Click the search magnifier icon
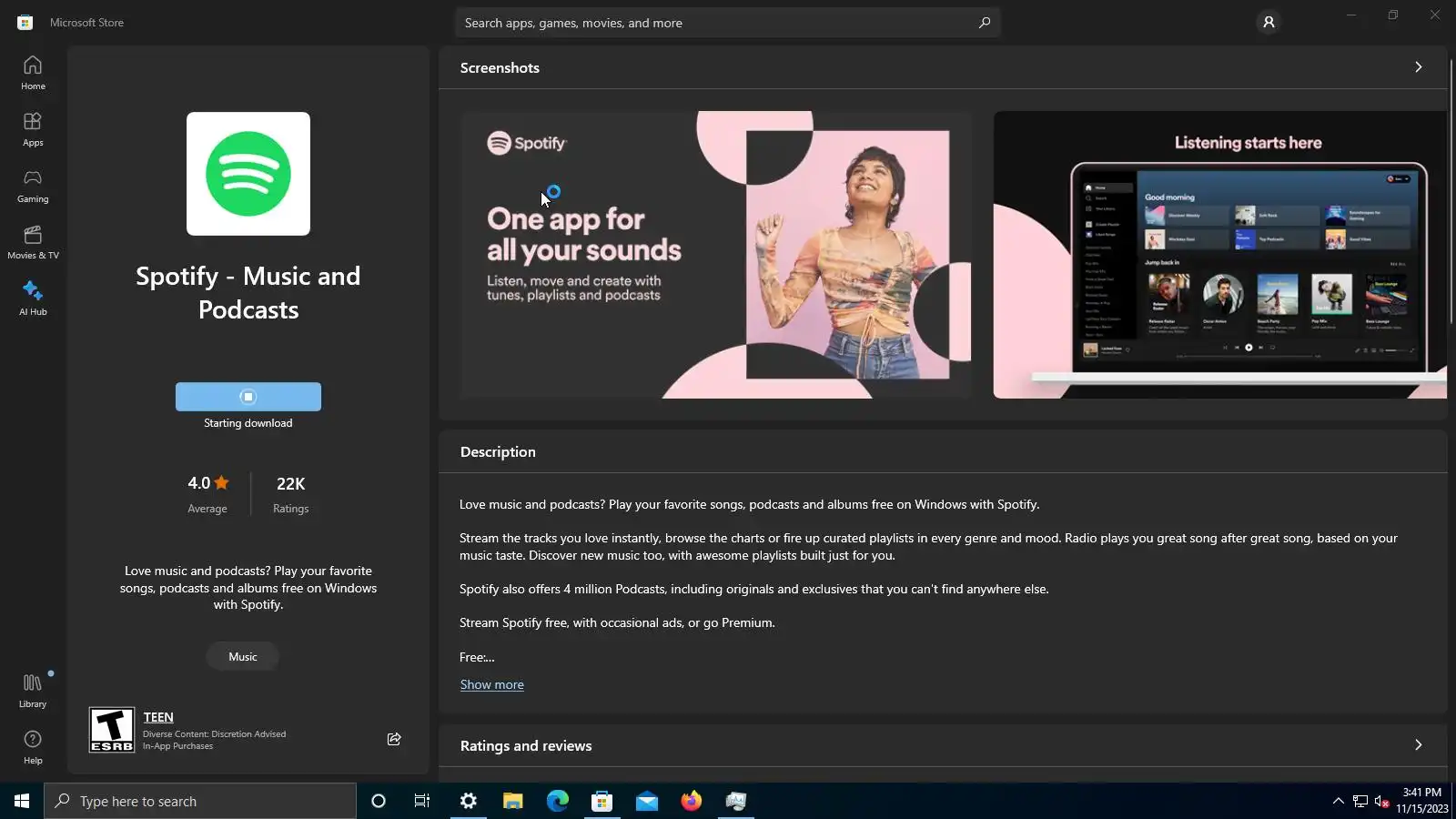 click(x=984, y=23)
